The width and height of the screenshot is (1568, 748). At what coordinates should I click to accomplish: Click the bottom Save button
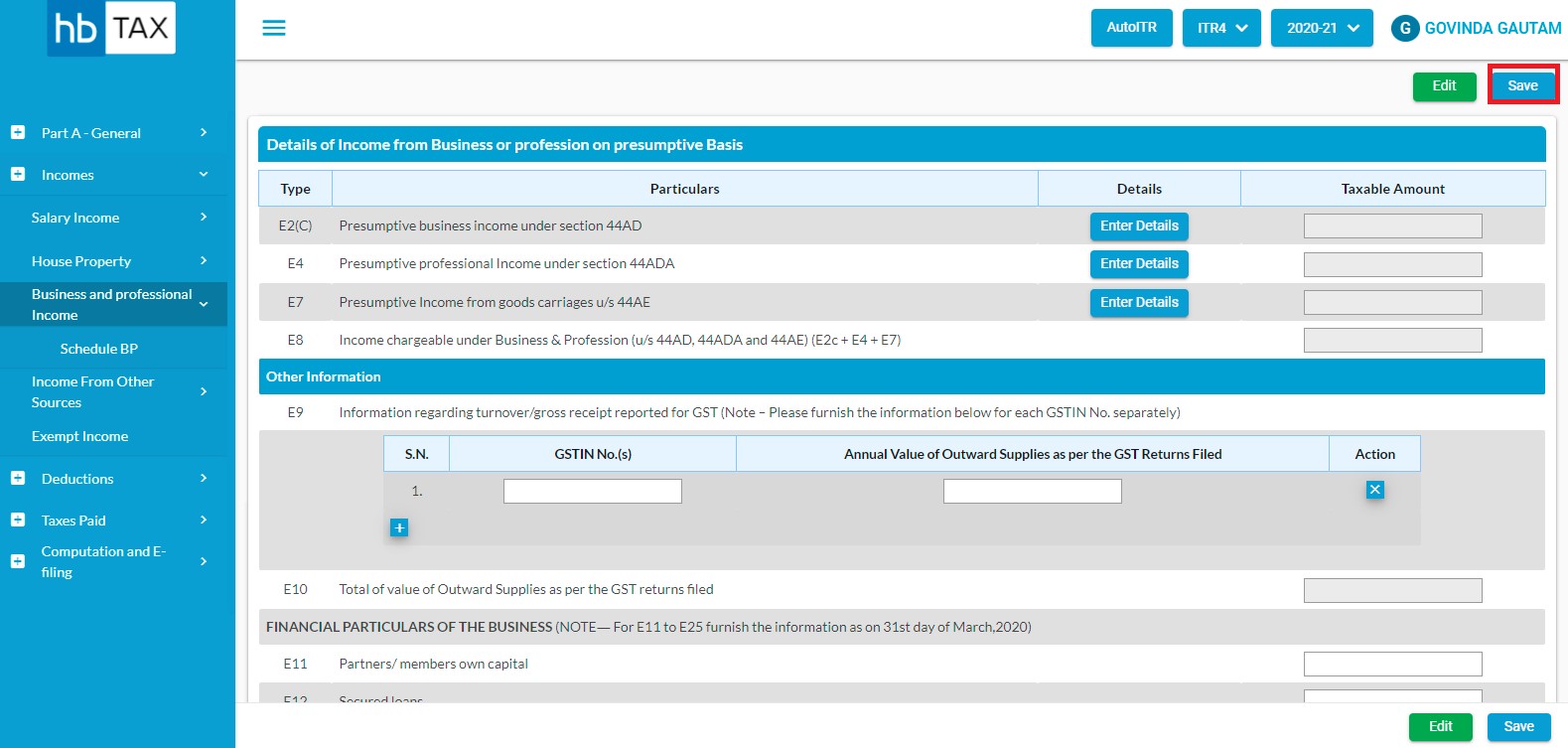click(x=1519, y=727)
